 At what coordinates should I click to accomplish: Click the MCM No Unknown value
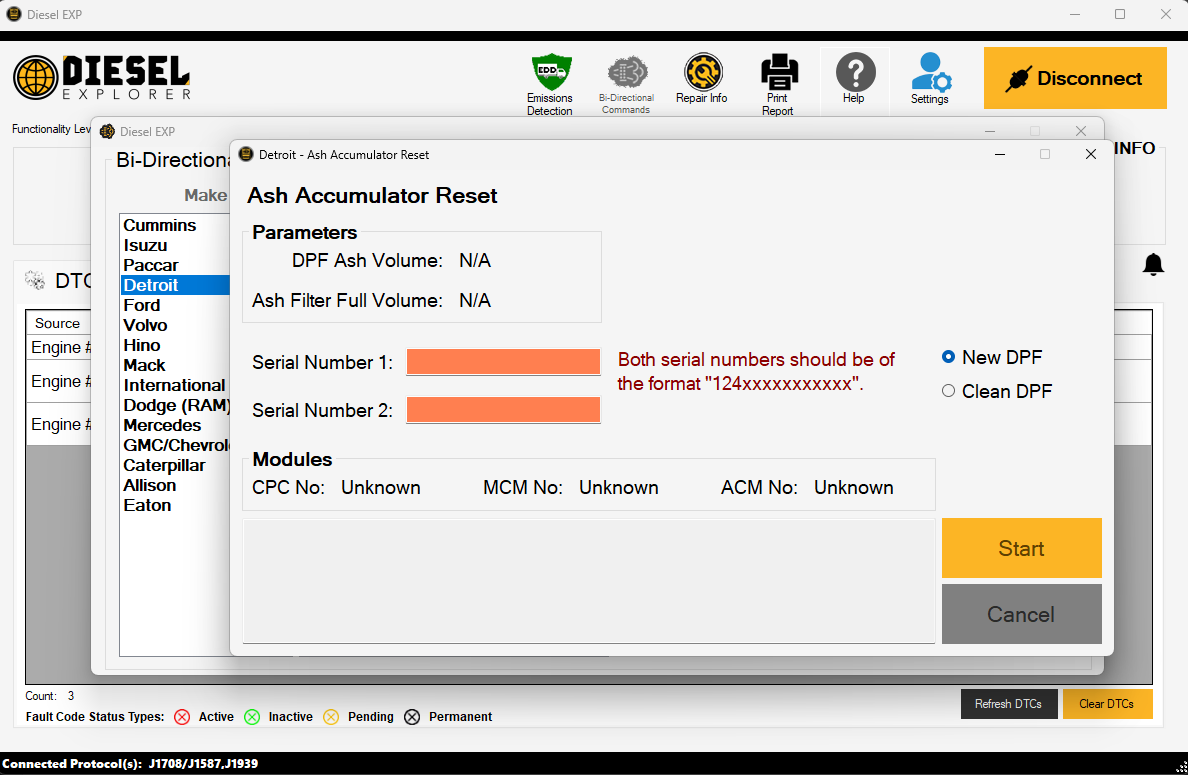pos(618,487)
